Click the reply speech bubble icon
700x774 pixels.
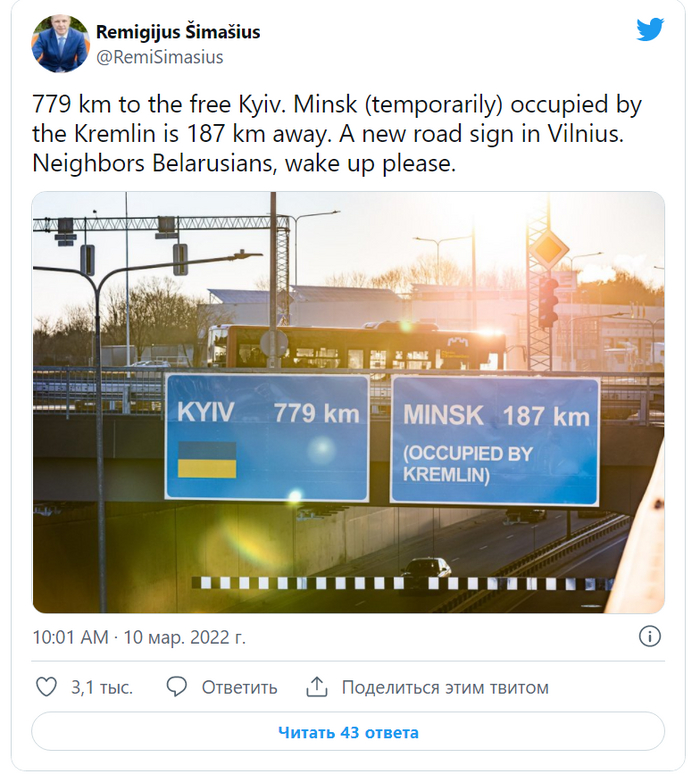tap(177, 687)
